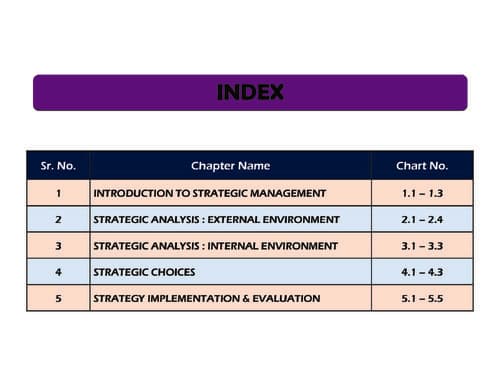Click chart range 1.1 – 1.3
The image size is (500, 386).
pos(422,193)
